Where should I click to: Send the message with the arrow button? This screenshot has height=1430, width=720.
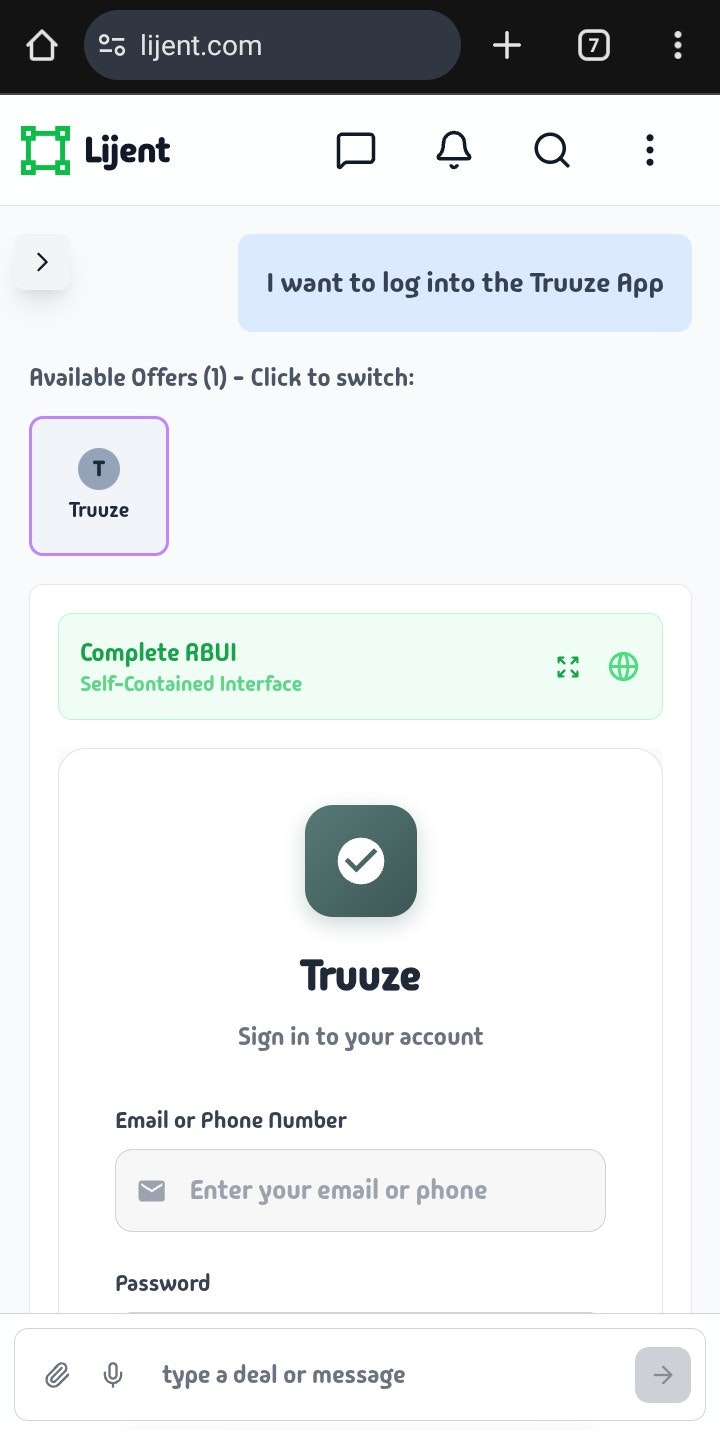pos(662,1375)
